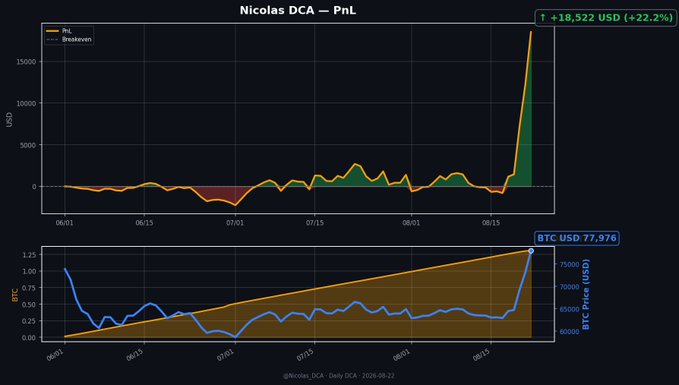This screenshot has width=679, height=385.
Task: Click the "0" tick on the PnL axis
Action: click(35, 187)
